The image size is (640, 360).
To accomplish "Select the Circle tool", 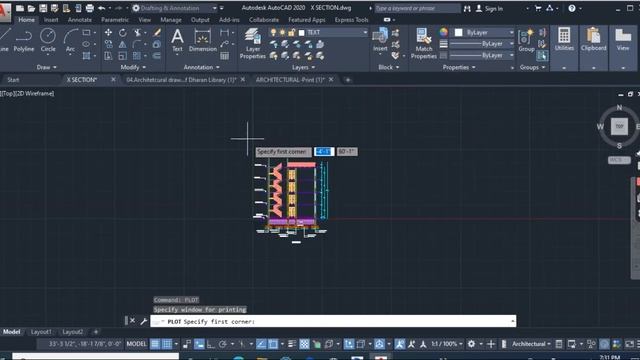I will (x=48, y=40).
